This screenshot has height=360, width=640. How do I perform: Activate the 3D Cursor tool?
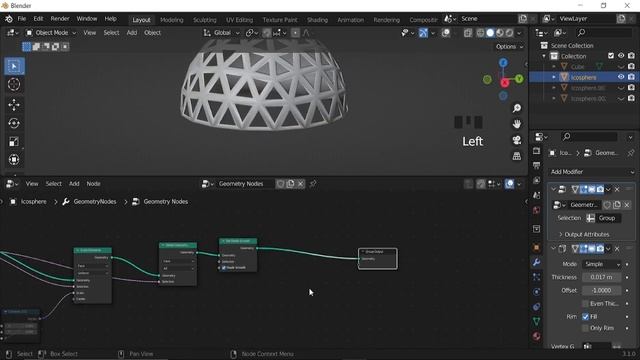point(14,84)
